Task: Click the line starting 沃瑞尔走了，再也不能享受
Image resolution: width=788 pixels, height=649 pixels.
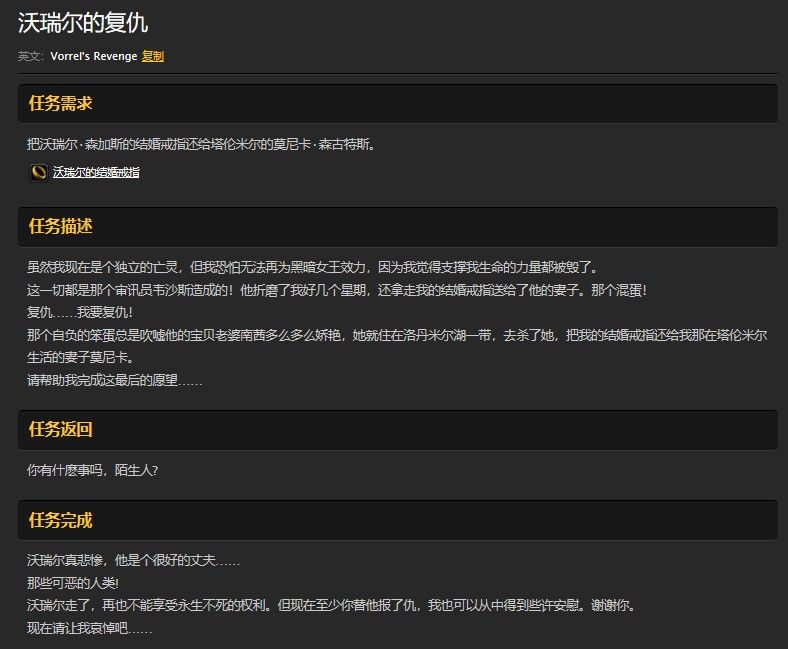Action: pyautogui.click(x=331, y=606)
